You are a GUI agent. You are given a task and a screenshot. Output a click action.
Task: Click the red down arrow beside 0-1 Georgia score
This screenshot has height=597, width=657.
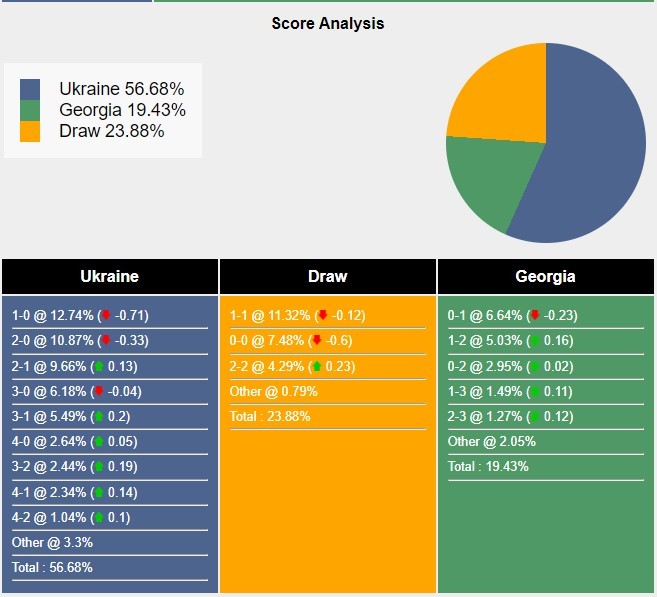535,315
